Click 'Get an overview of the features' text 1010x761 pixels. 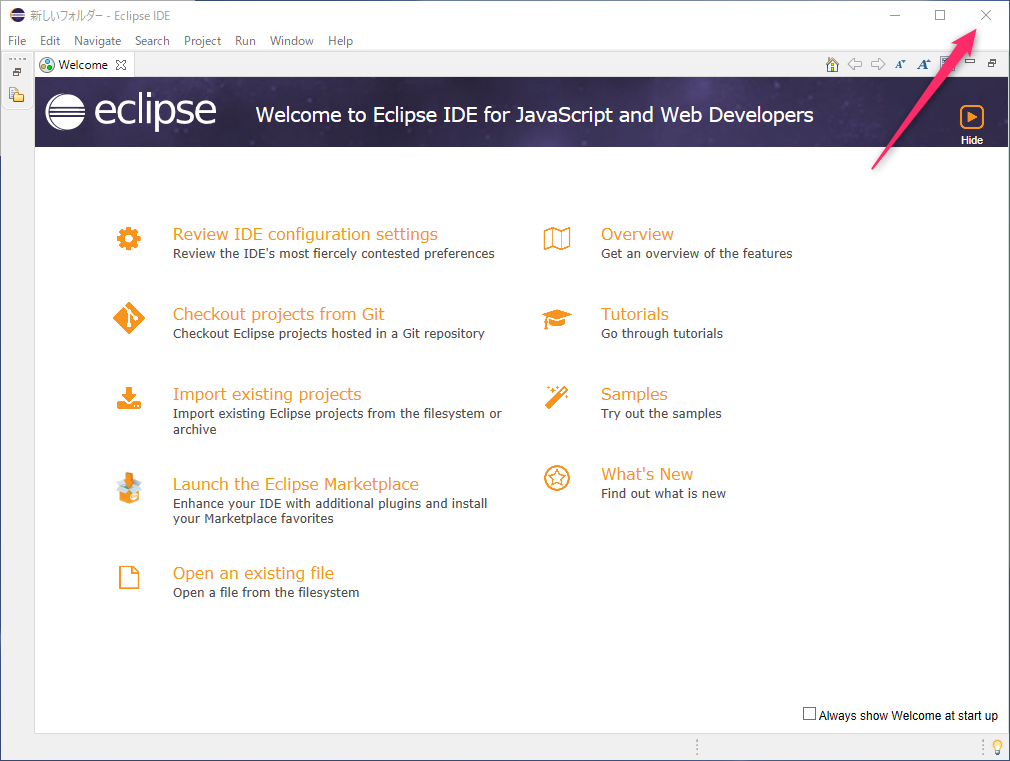pyautogui.click(x=696, y=254)
